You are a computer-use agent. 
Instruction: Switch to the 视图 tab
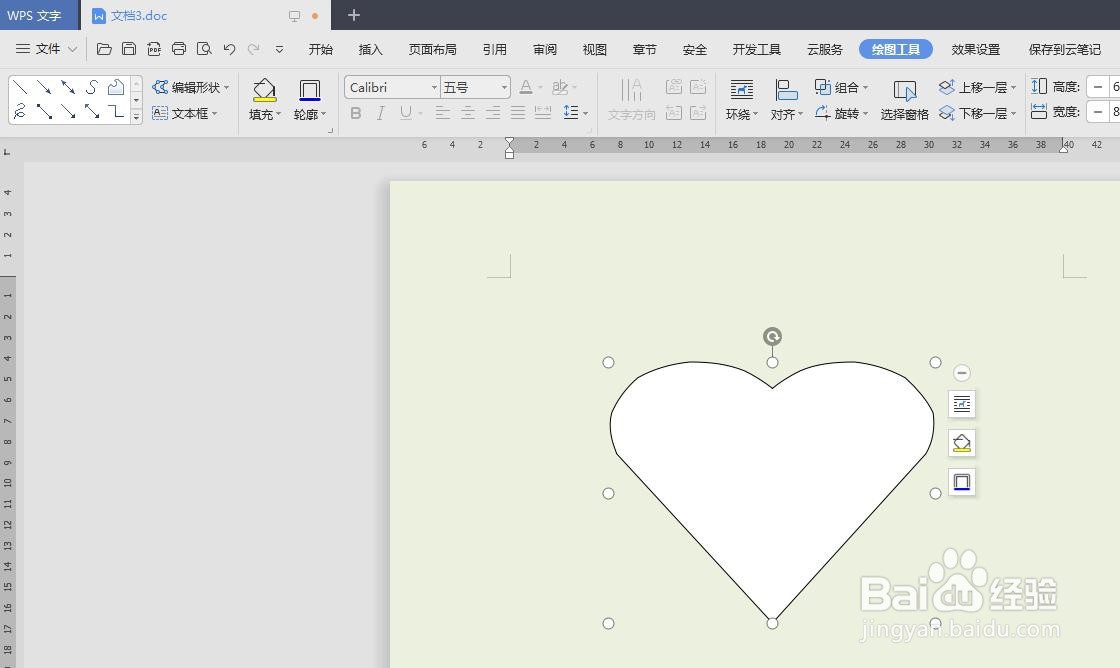(x=594, y=49)
